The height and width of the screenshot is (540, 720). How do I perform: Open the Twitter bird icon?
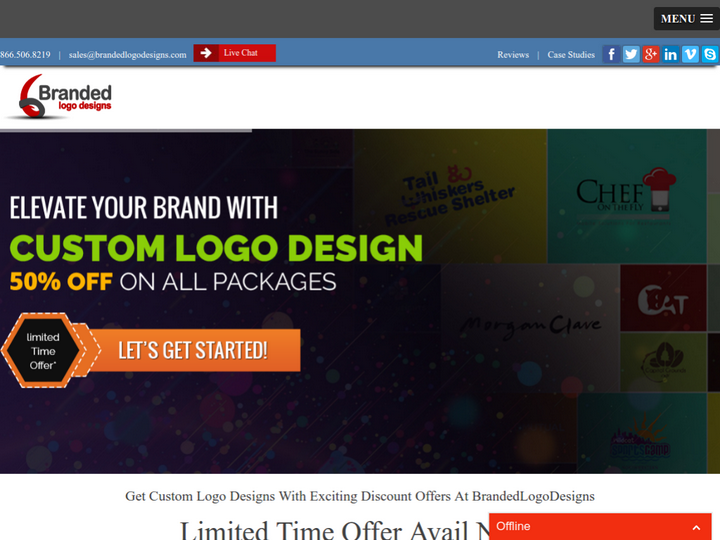point(631,54)
